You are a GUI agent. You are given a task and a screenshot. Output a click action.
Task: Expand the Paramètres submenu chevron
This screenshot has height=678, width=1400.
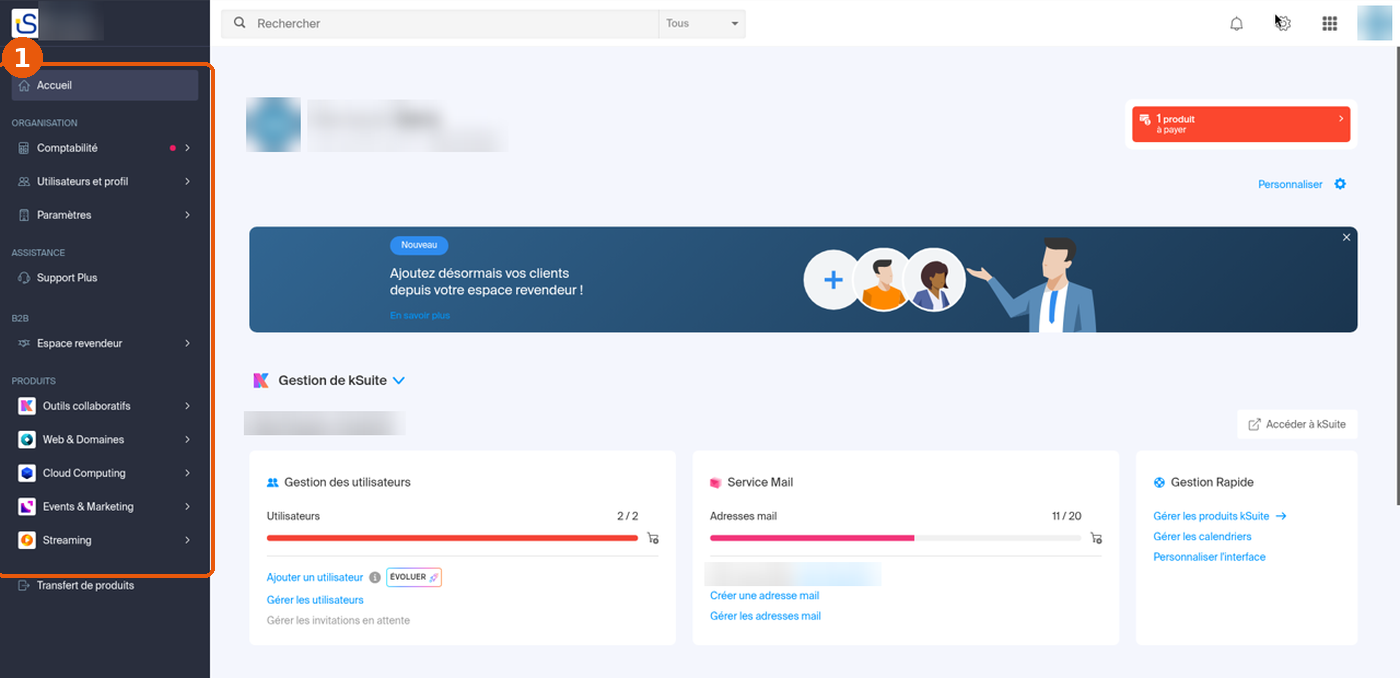coord(187,215)
